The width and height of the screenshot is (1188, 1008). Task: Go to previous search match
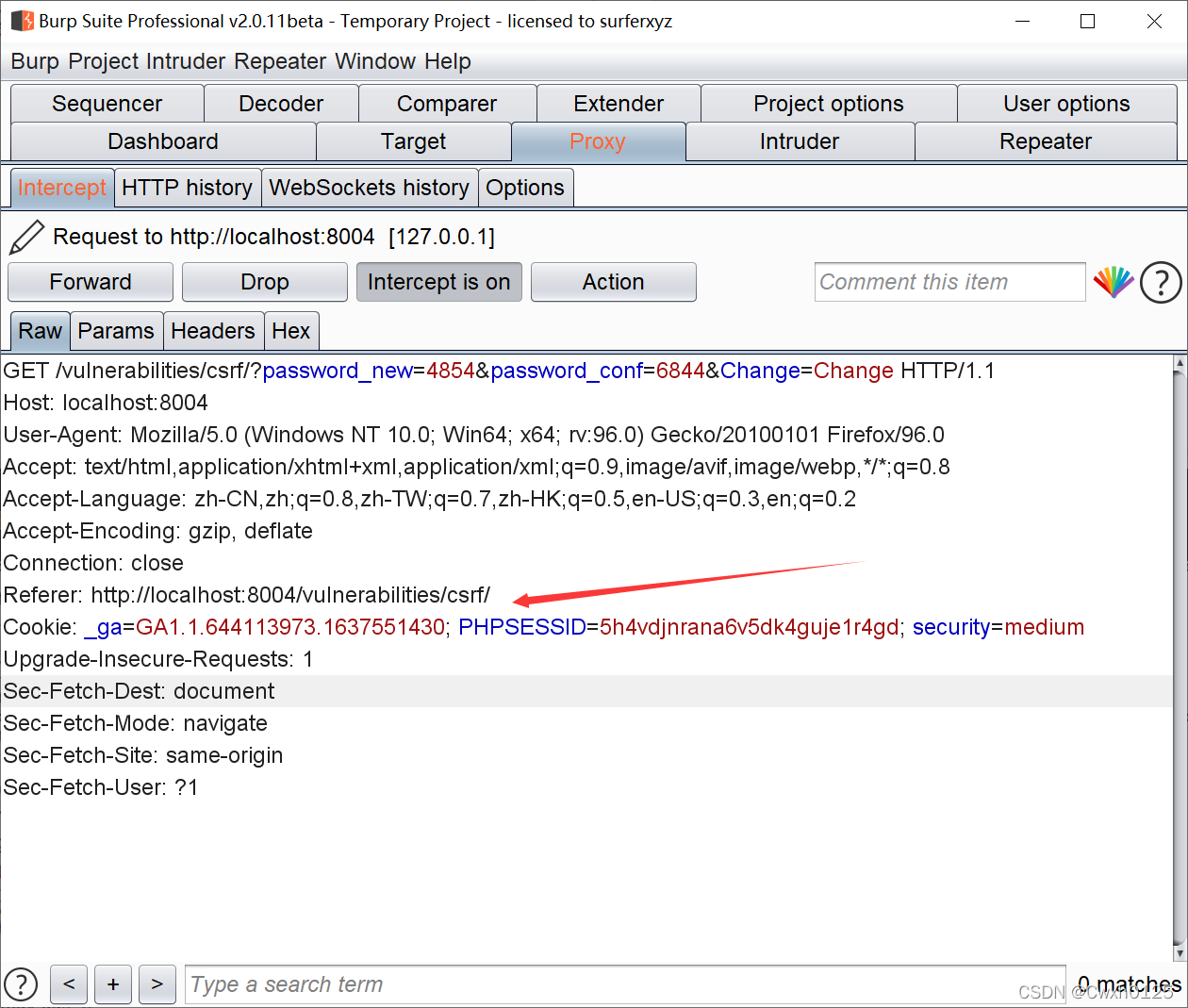[69, 984]
